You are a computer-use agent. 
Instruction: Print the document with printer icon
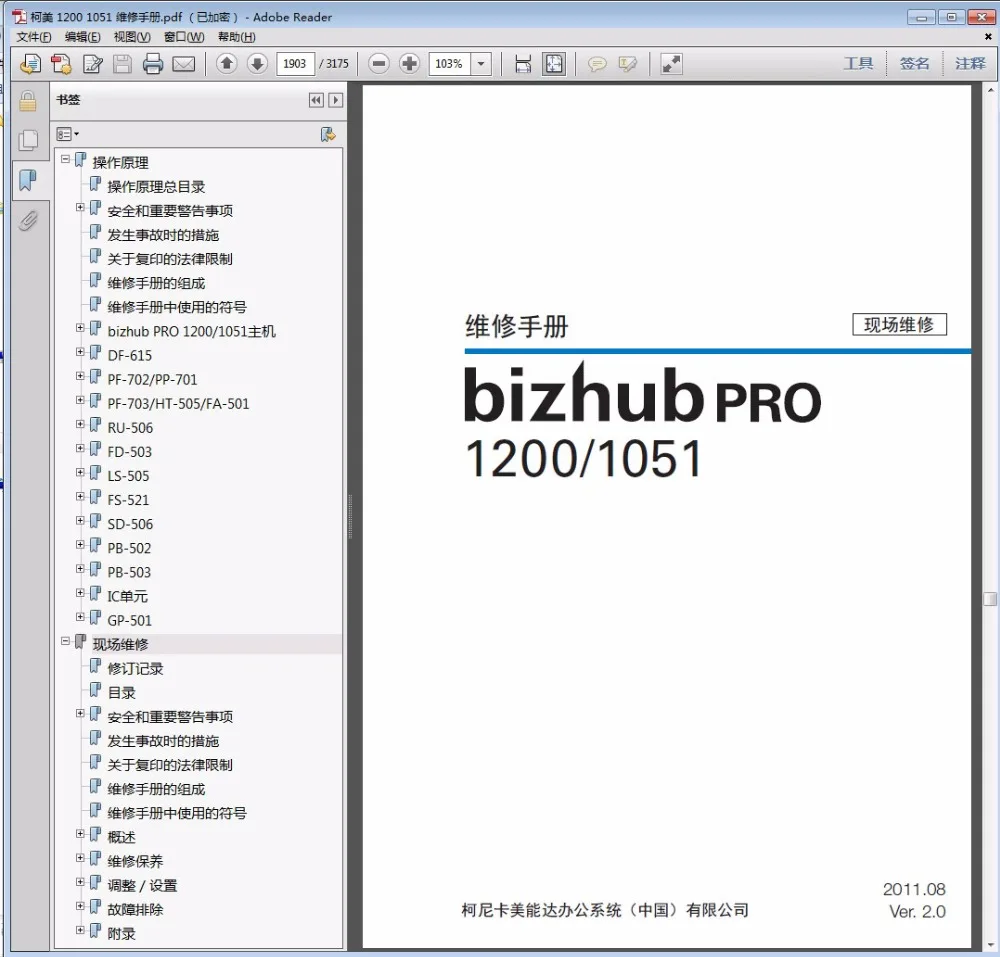coord(153,64)
